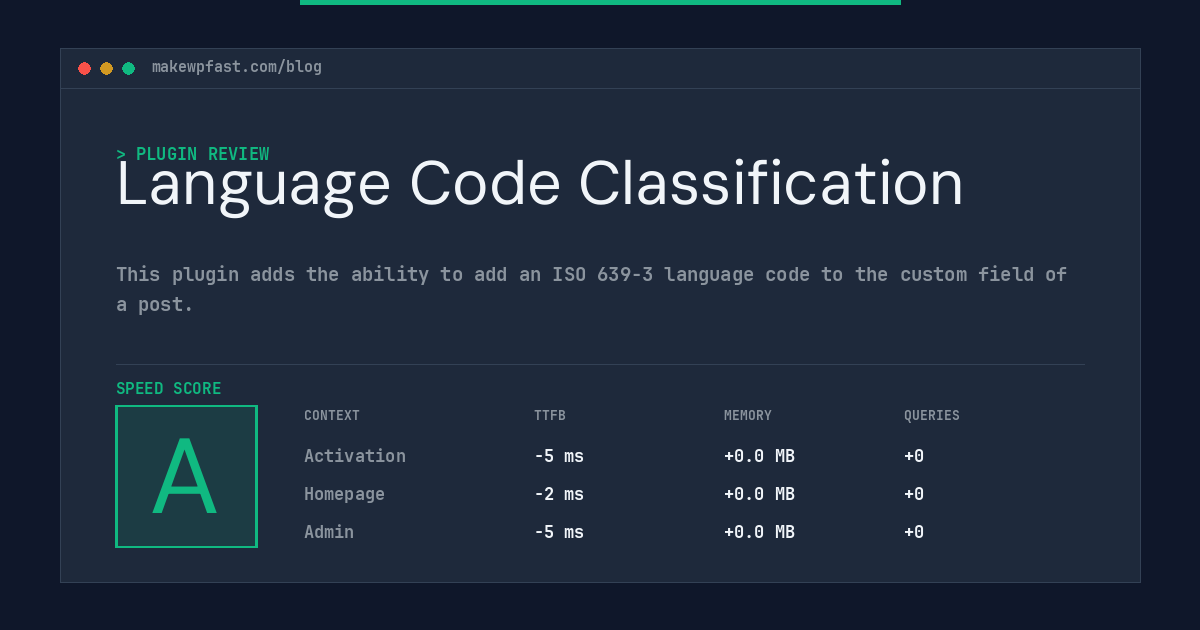Select the Homepage row label
The height and width of the screenshot is (630, 1200).
tap(344, 494)
